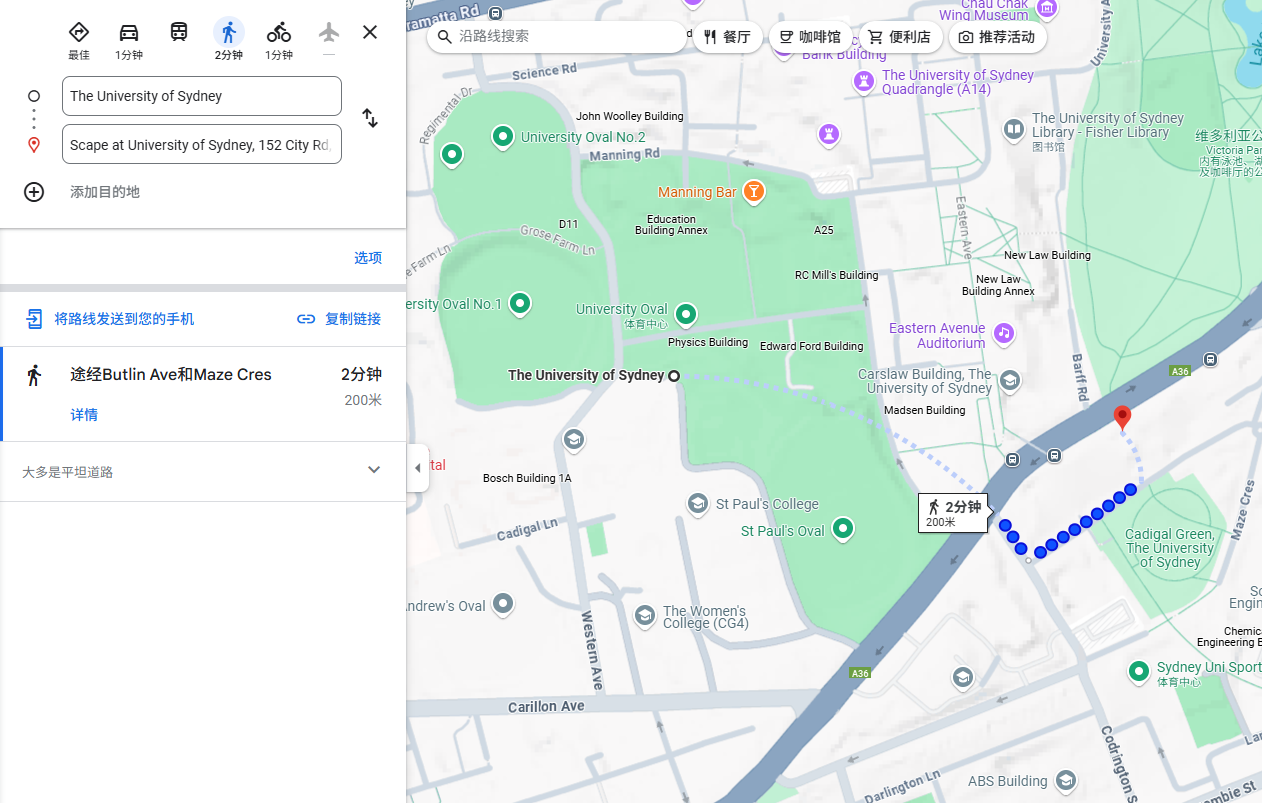Select the transit travel mode icon
The height and width of the screenshot is (803, 1262).
[x=179, y=32]
